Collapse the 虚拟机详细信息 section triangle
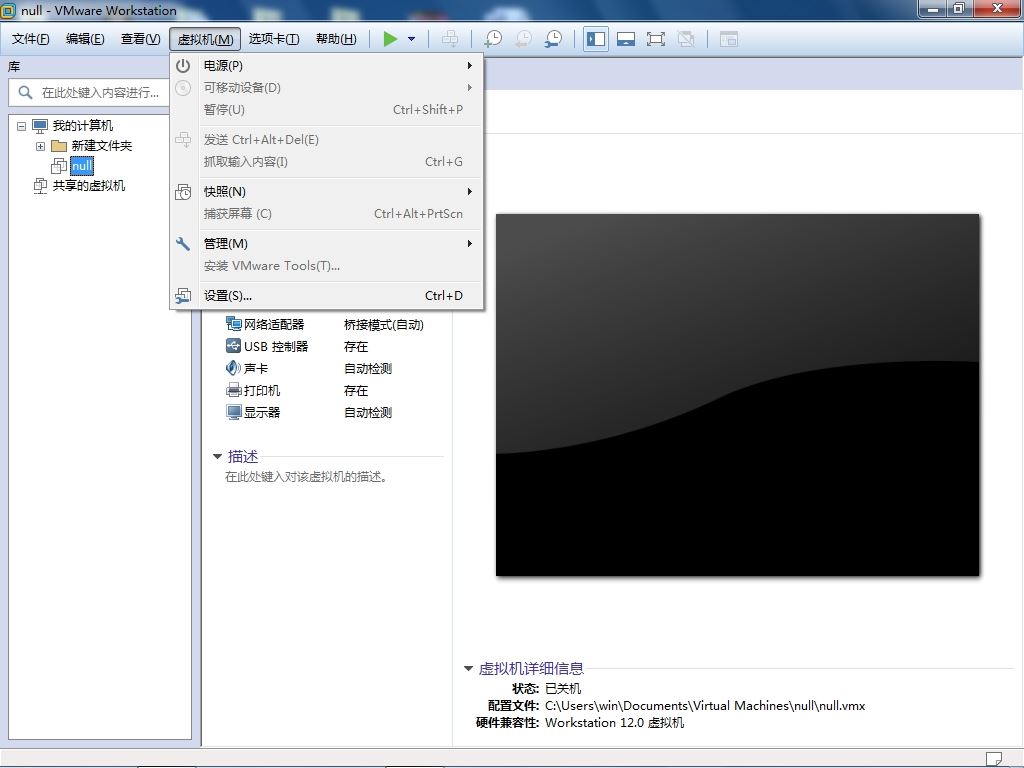Image resolution: width=1024 pixels, height=768 pixels. click(468, 668)
